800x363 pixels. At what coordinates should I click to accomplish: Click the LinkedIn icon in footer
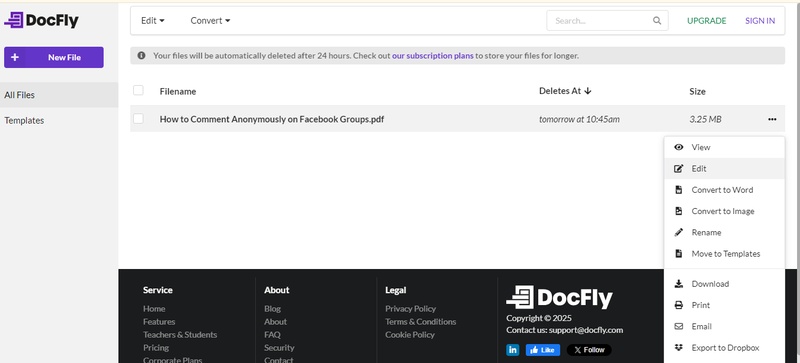click(513, 350)
